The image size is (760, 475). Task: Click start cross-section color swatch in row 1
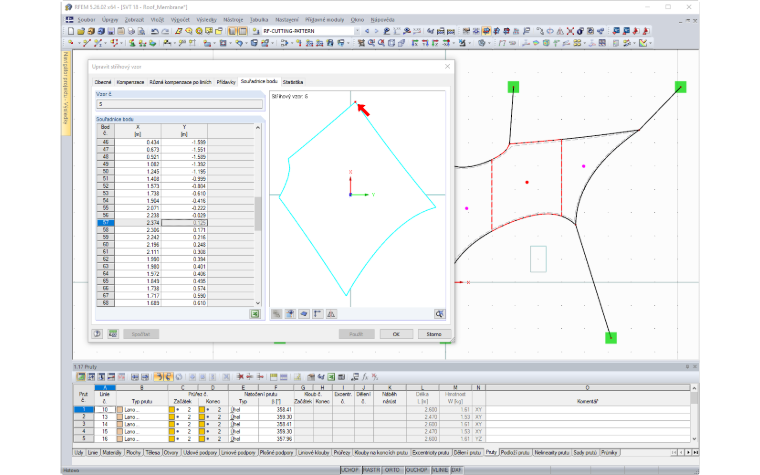tap(172, 410)
